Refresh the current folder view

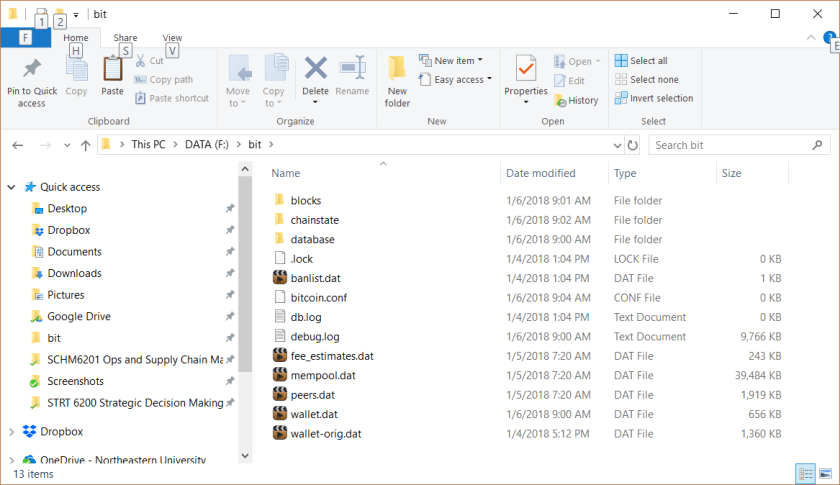(x=631, y=145)
